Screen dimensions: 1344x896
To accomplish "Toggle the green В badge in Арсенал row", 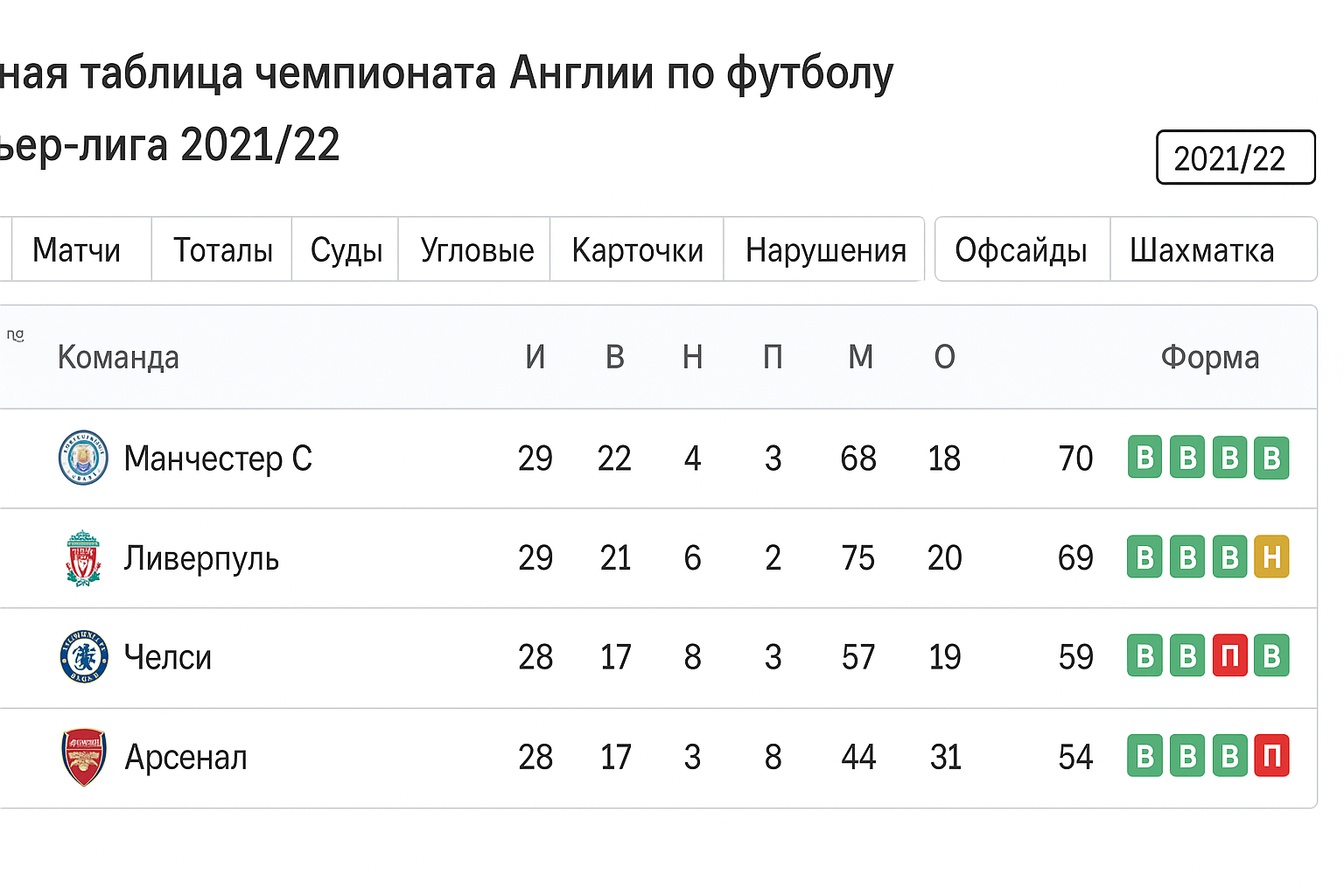I will (1144, 757).
